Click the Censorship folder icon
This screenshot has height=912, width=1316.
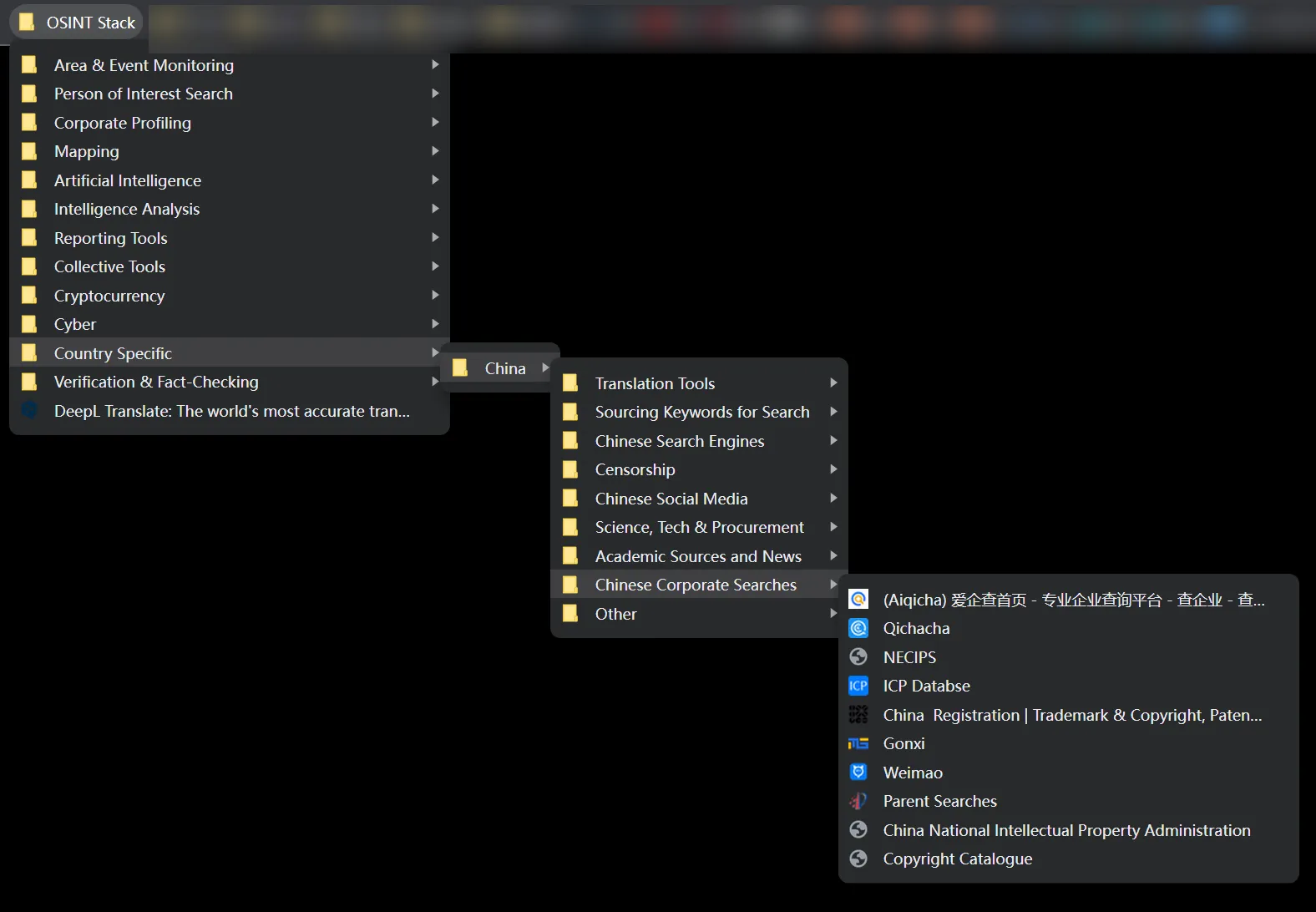pyautogui.click(x=570, y=469)
